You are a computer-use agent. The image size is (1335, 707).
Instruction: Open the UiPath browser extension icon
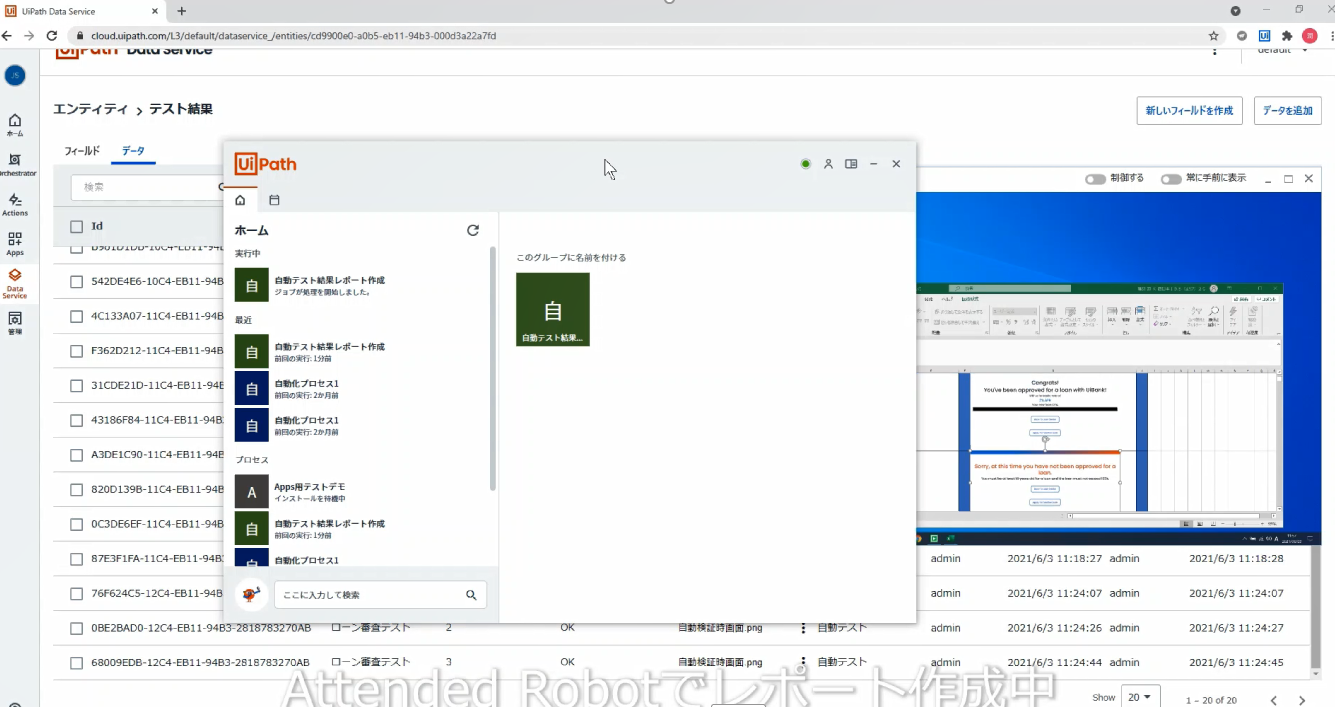click(x=1264, y=36)
